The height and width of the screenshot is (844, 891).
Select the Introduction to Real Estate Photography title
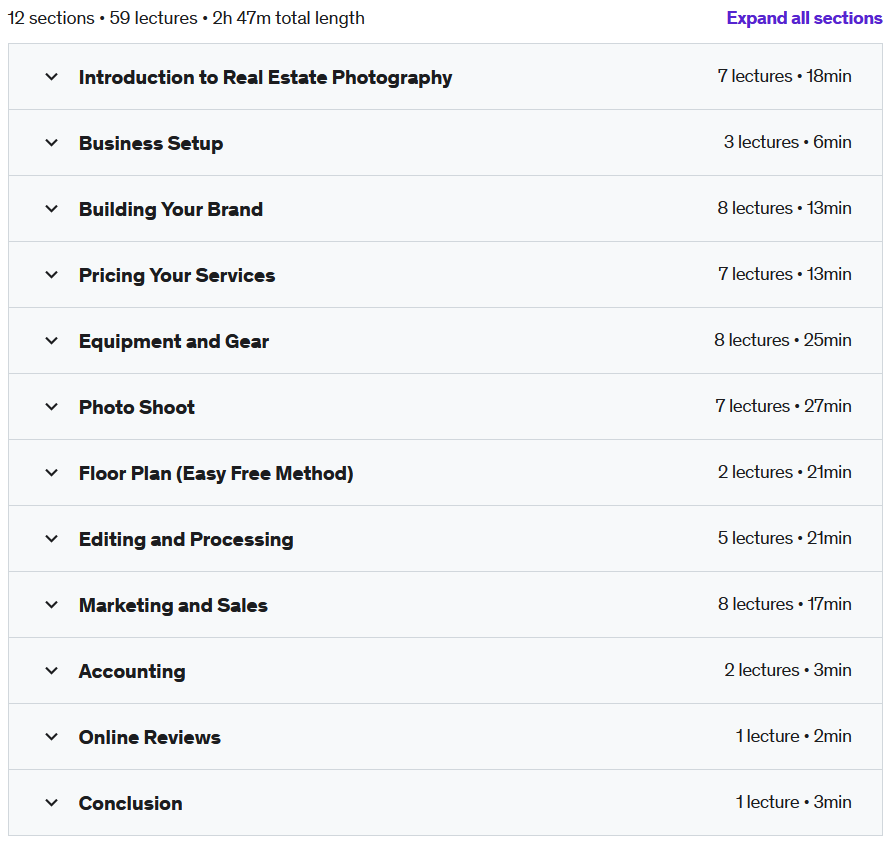pyautogui.click(x=265, y=77)
